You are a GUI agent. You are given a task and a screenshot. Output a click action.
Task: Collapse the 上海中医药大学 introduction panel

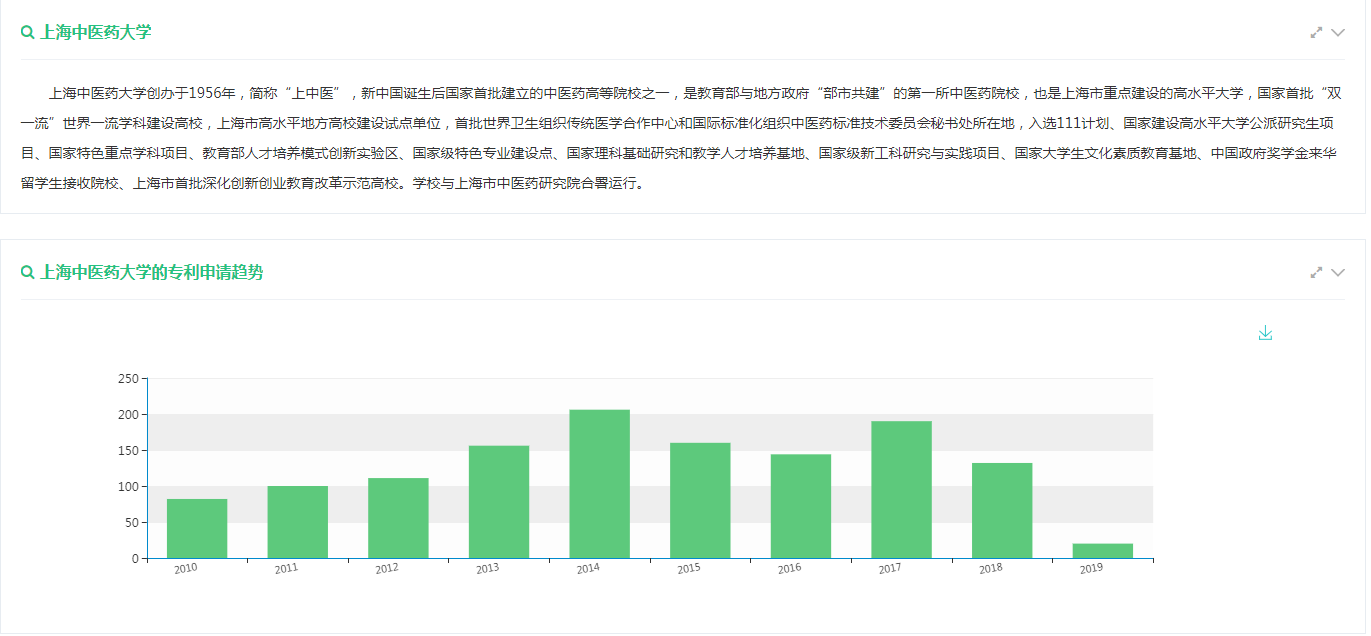1338,33
